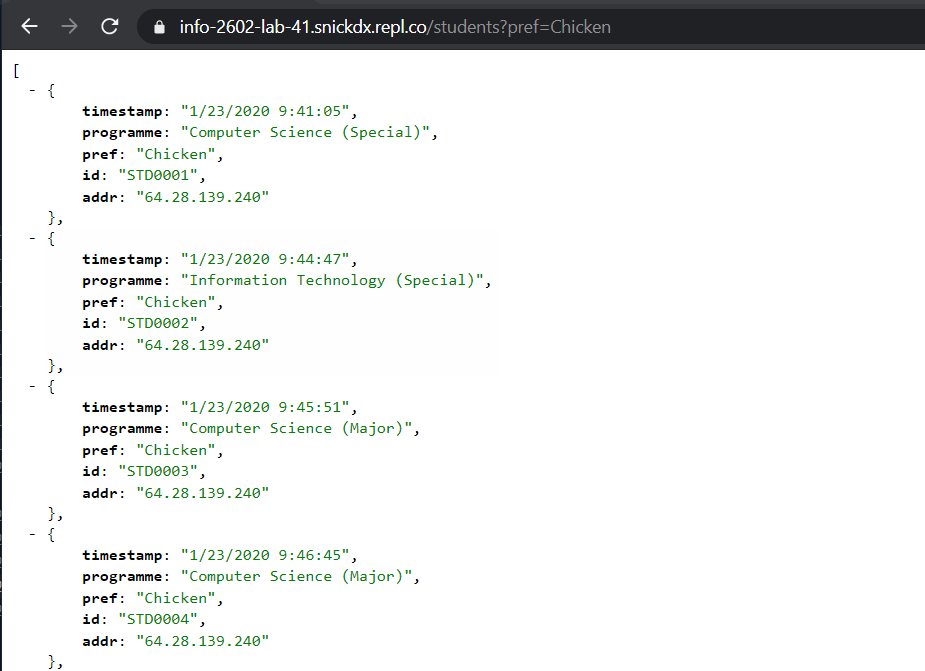This screenshot has width=925, height=671.
Task: Click pref "Chicken" value in STD0003 record
Action: click(x=176, y=450)
